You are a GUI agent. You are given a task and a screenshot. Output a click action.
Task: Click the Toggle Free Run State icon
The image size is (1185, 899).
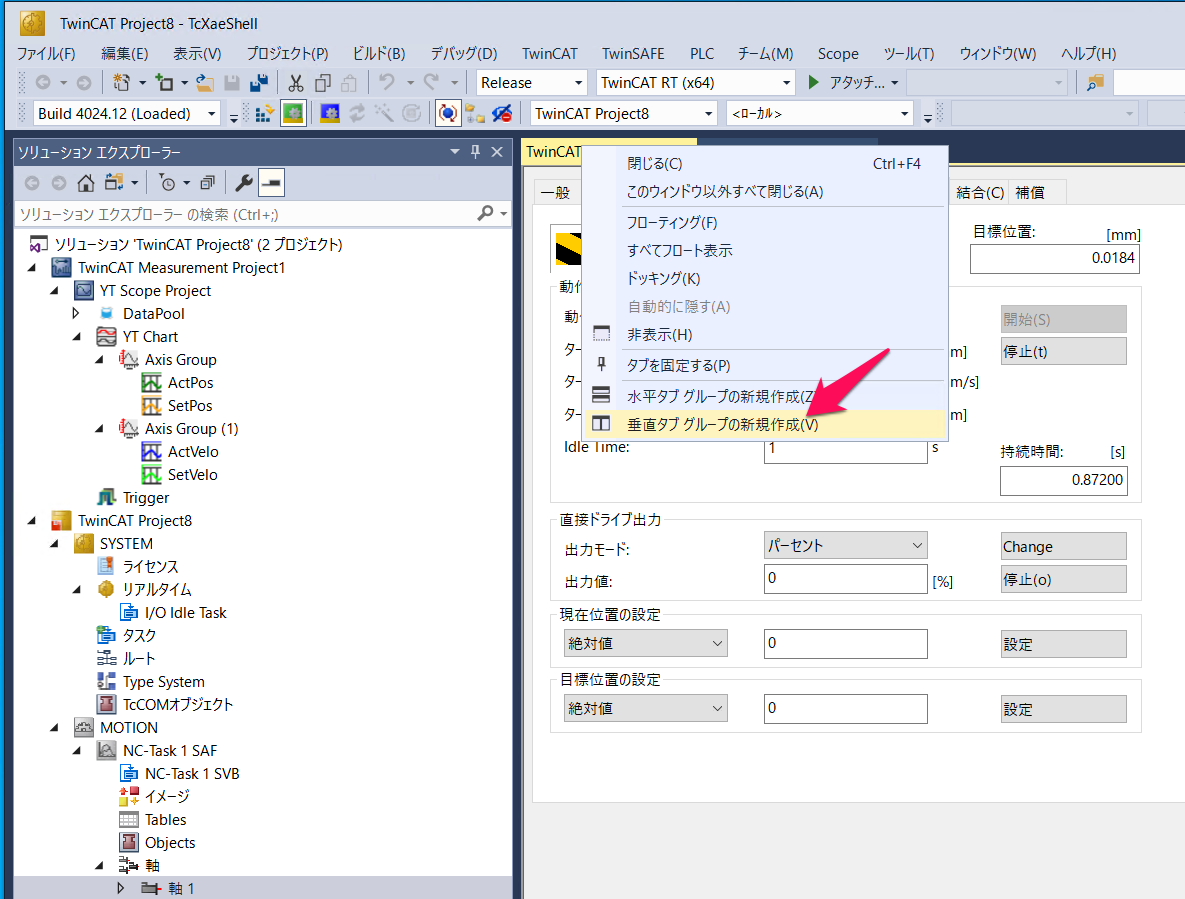[448, 114]
